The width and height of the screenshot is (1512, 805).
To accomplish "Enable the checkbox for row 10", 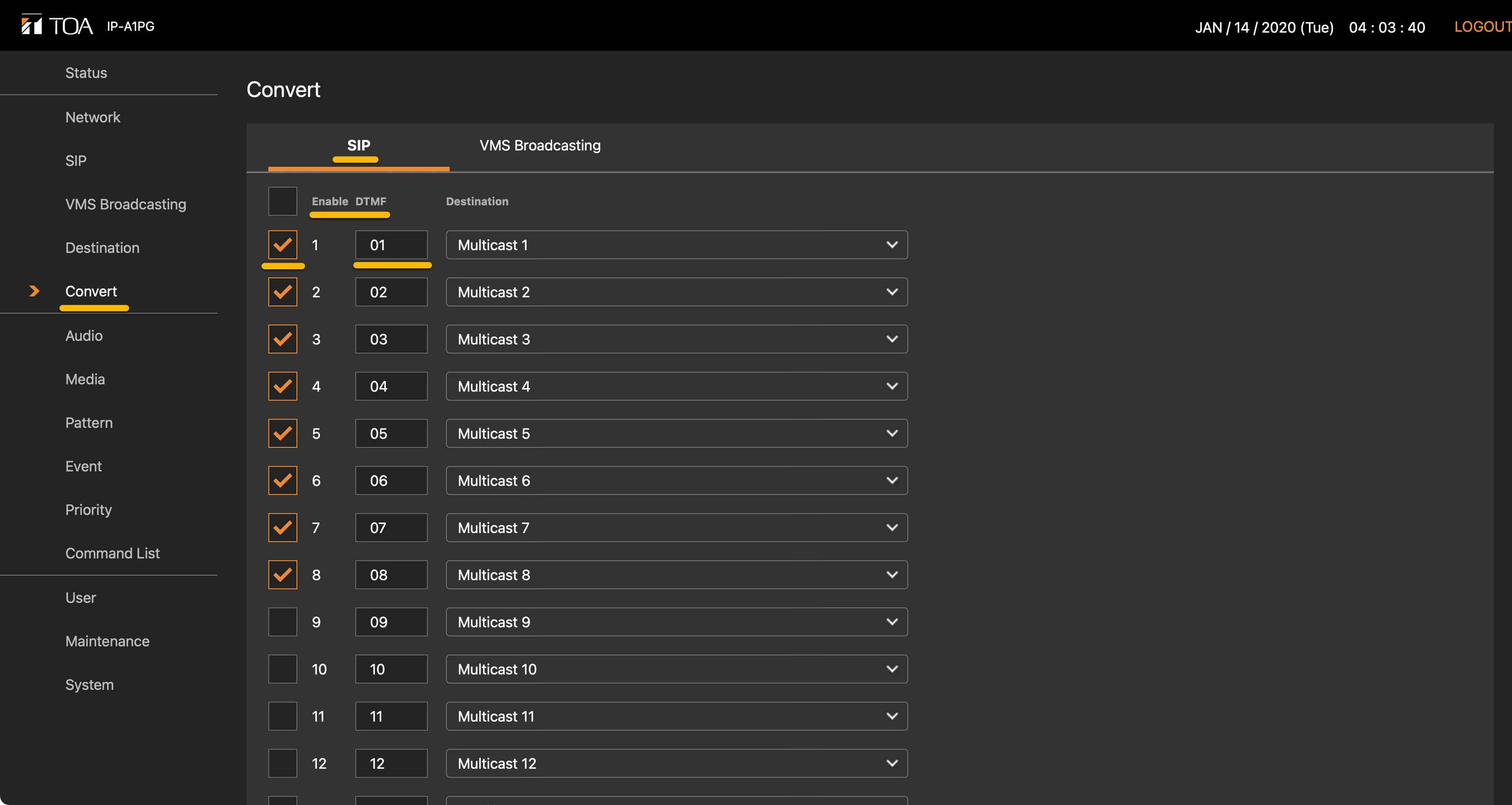I will tap(283, 669).
